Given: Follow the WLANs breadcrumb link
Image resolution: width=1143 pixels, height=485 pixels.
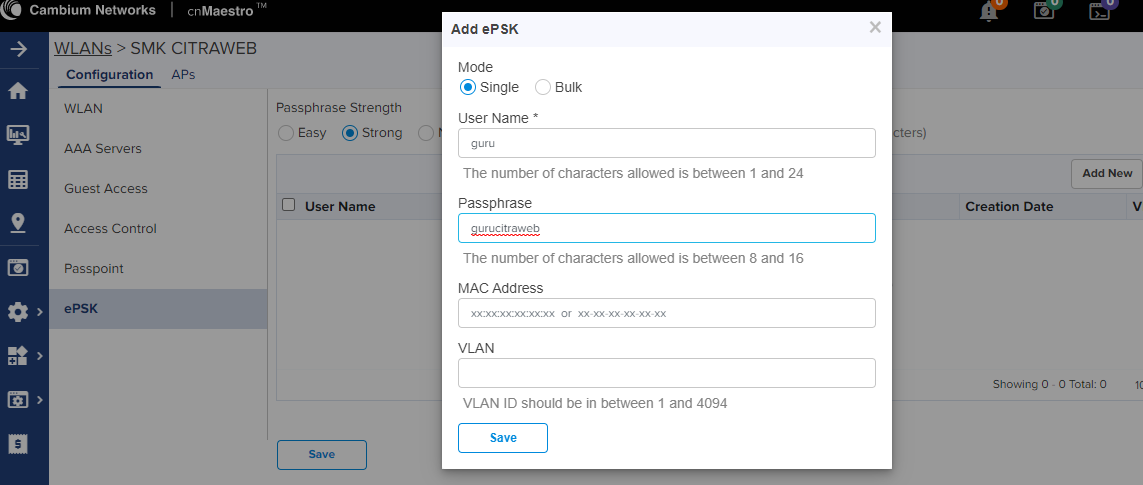Looking at the screenshot, I should click(83, 49).
